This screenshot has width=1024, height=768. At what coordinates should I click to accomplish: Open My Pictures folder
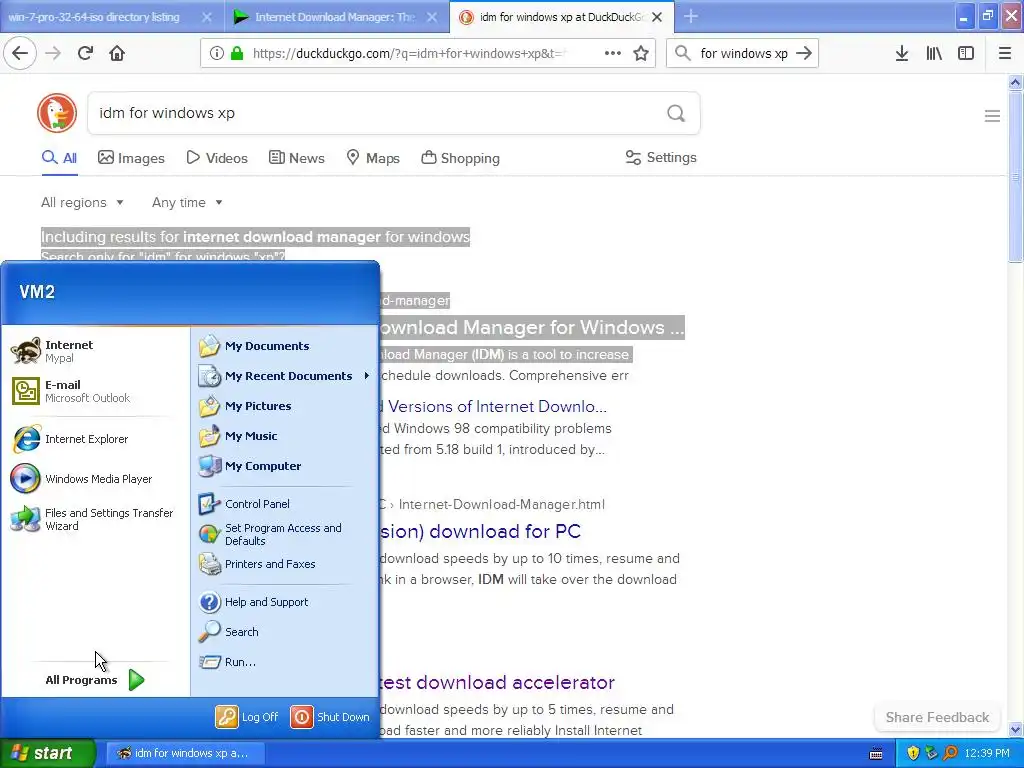tap(258, 406)
